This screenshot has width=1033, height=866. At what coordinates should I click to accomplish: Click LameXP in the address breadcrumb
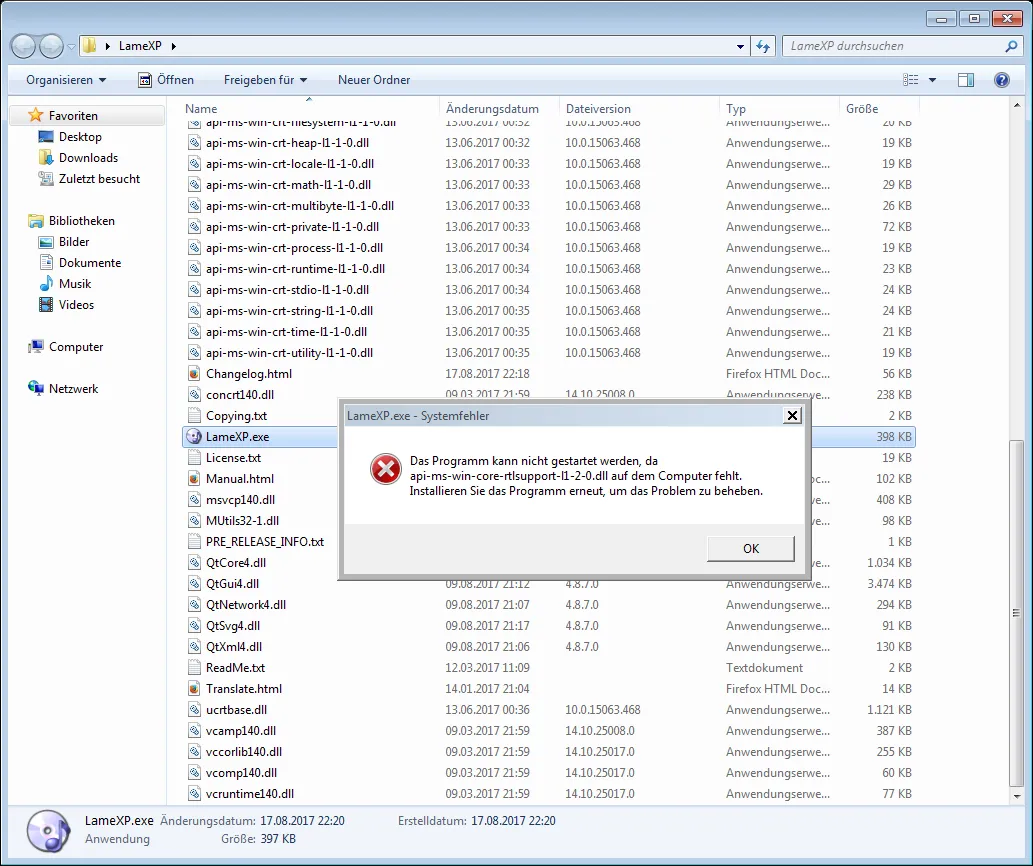point(140,46)
